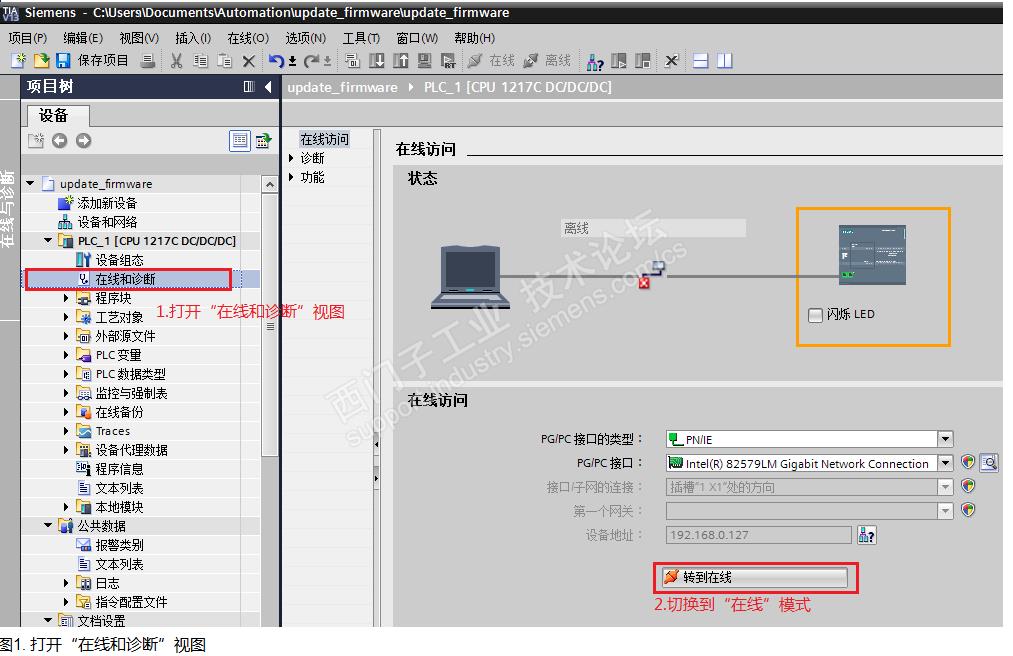Enable the 闪烁 LED checkbox
Screen dimensions: 1013x656
pyautogui.click(x=815, y=315)
